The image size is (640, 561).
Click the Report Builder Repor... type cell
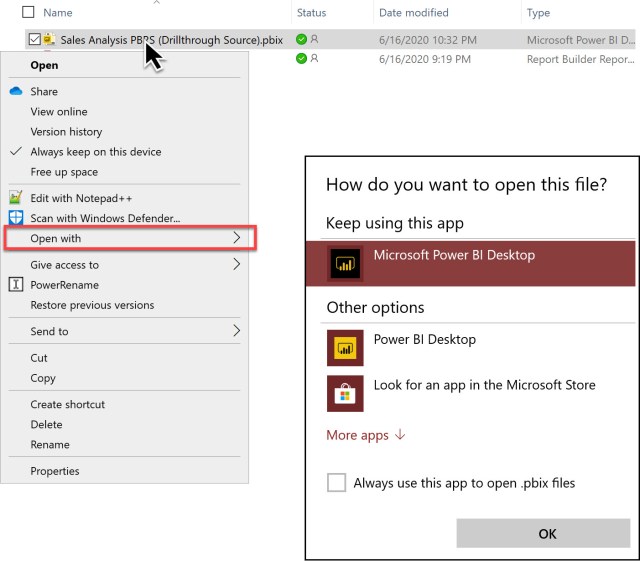(580, 59)
